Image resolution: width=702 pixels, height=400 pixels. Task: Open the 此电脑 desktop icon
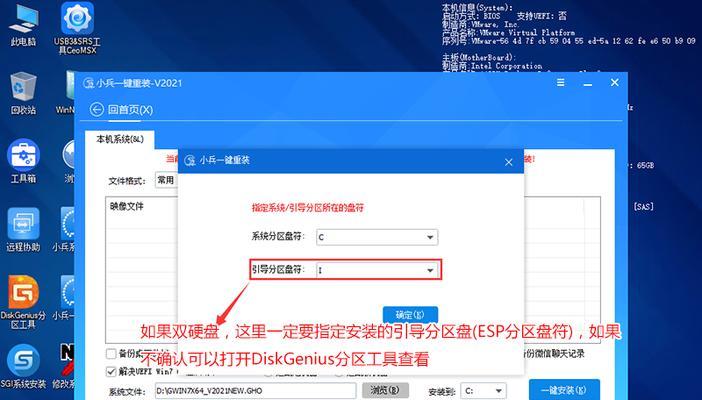(23, 26)
